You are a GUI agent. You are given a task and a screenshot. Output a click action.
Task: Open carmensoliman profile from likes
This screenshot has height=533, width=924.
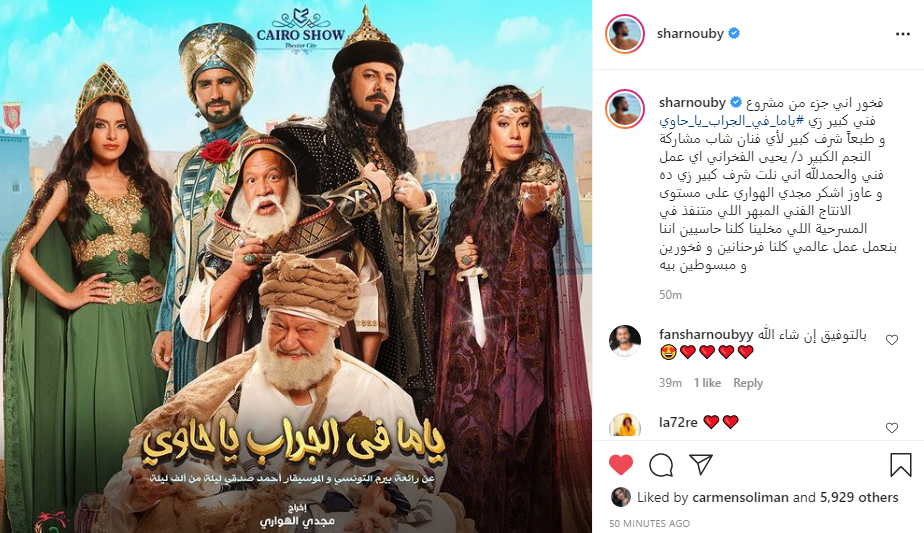point(740,498)
